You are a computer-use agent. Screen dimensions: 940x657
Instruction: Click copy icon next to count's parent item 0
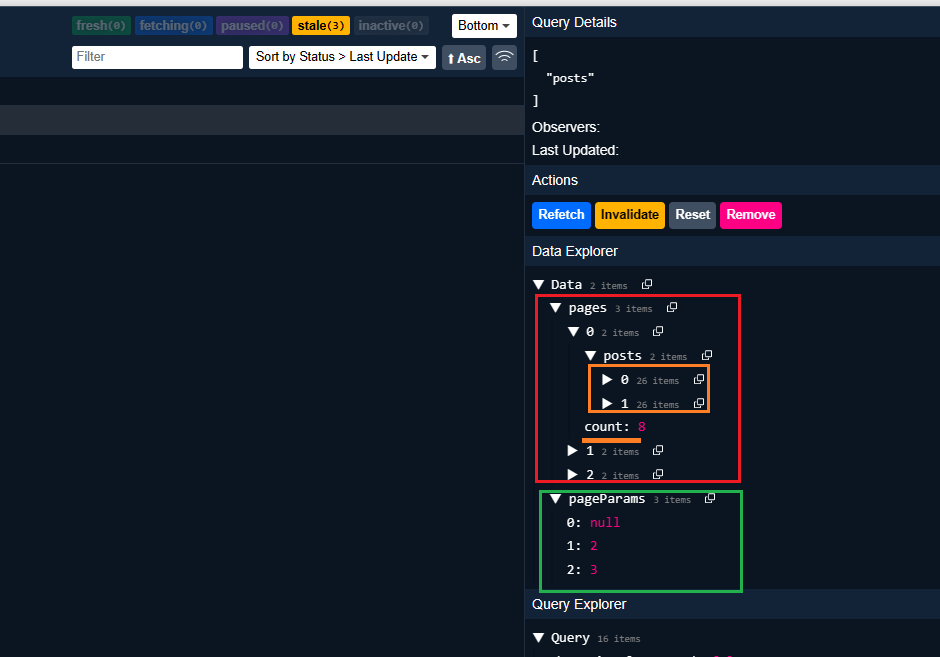tap(659, 332)
